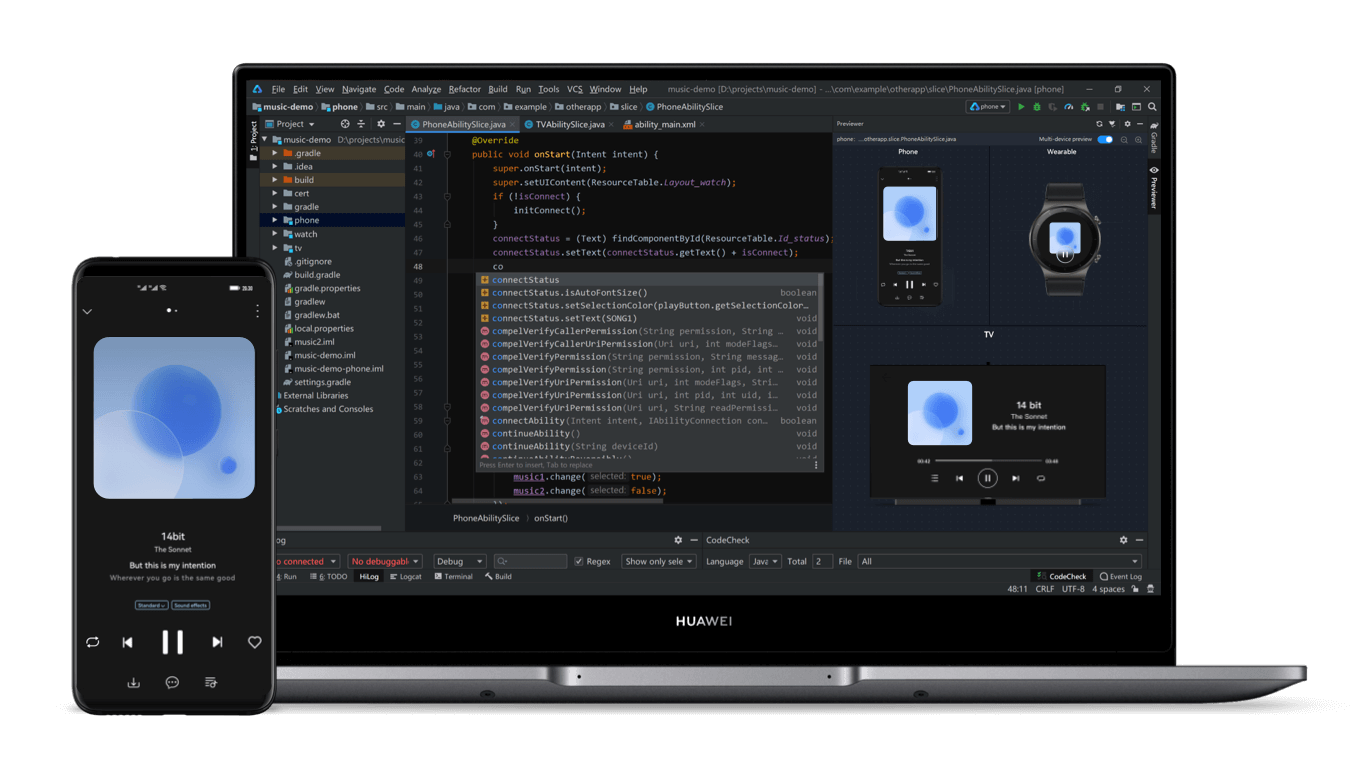Click TV preview playback progress bar
Viewport: 1363px width, 760px height.
pos(987,461)
